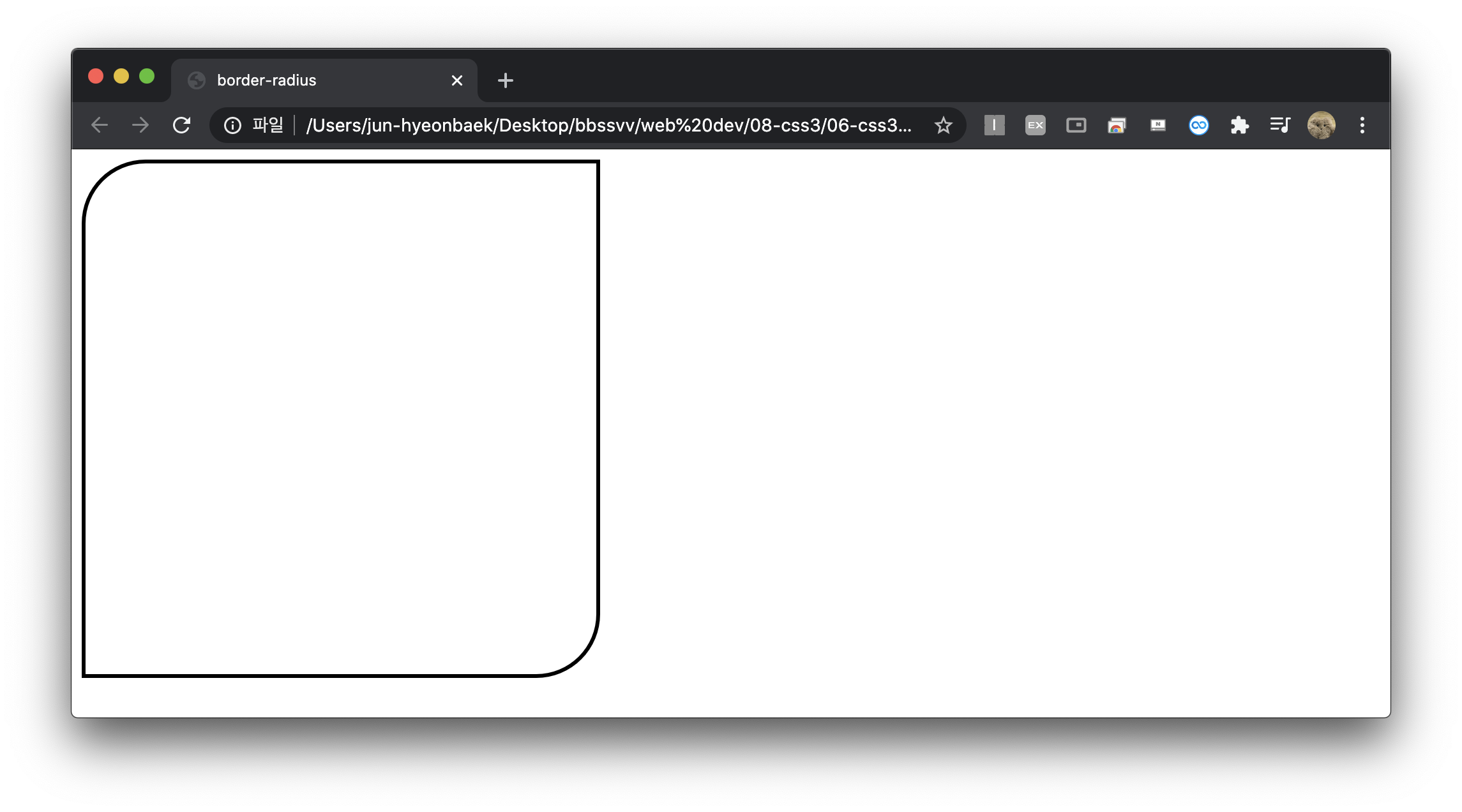Image resolution: width=1462 pixels, height=812 pixels.
Task: Open the Chrome three-dot menu
Action: click(x=1362, y=125)
